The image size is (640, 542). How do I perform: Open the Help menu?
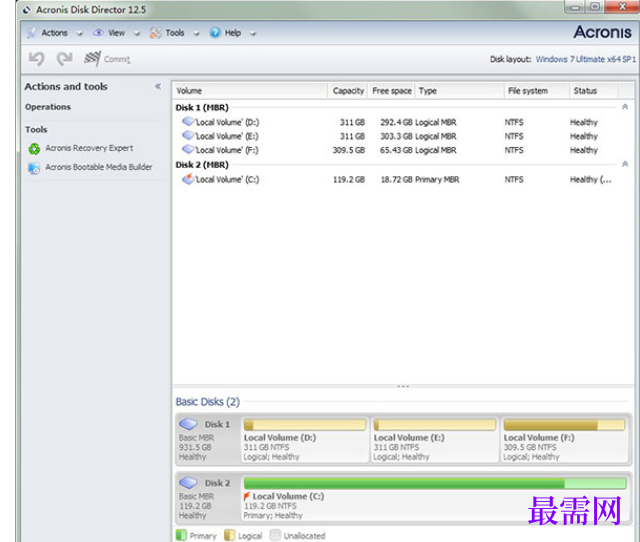(x=233, y=33)
